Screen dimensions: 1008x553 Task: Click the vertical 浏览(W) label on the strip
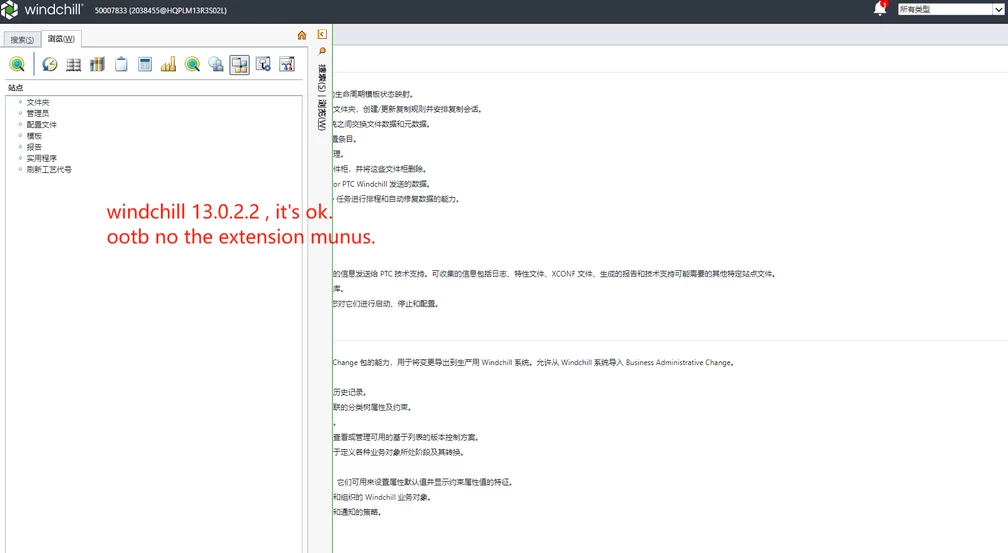(x=322, y=114)
